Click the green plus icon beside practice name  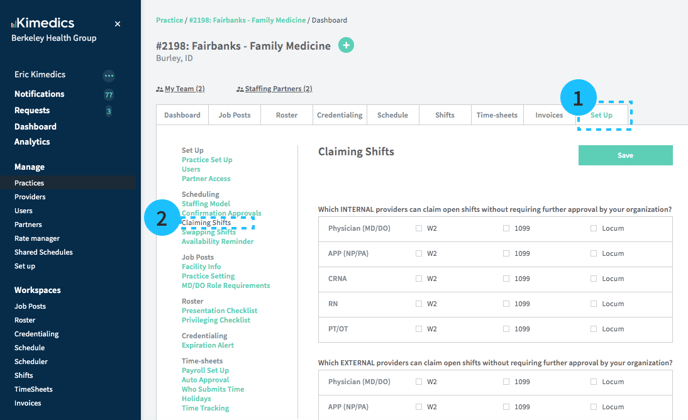tap(346, 45)
